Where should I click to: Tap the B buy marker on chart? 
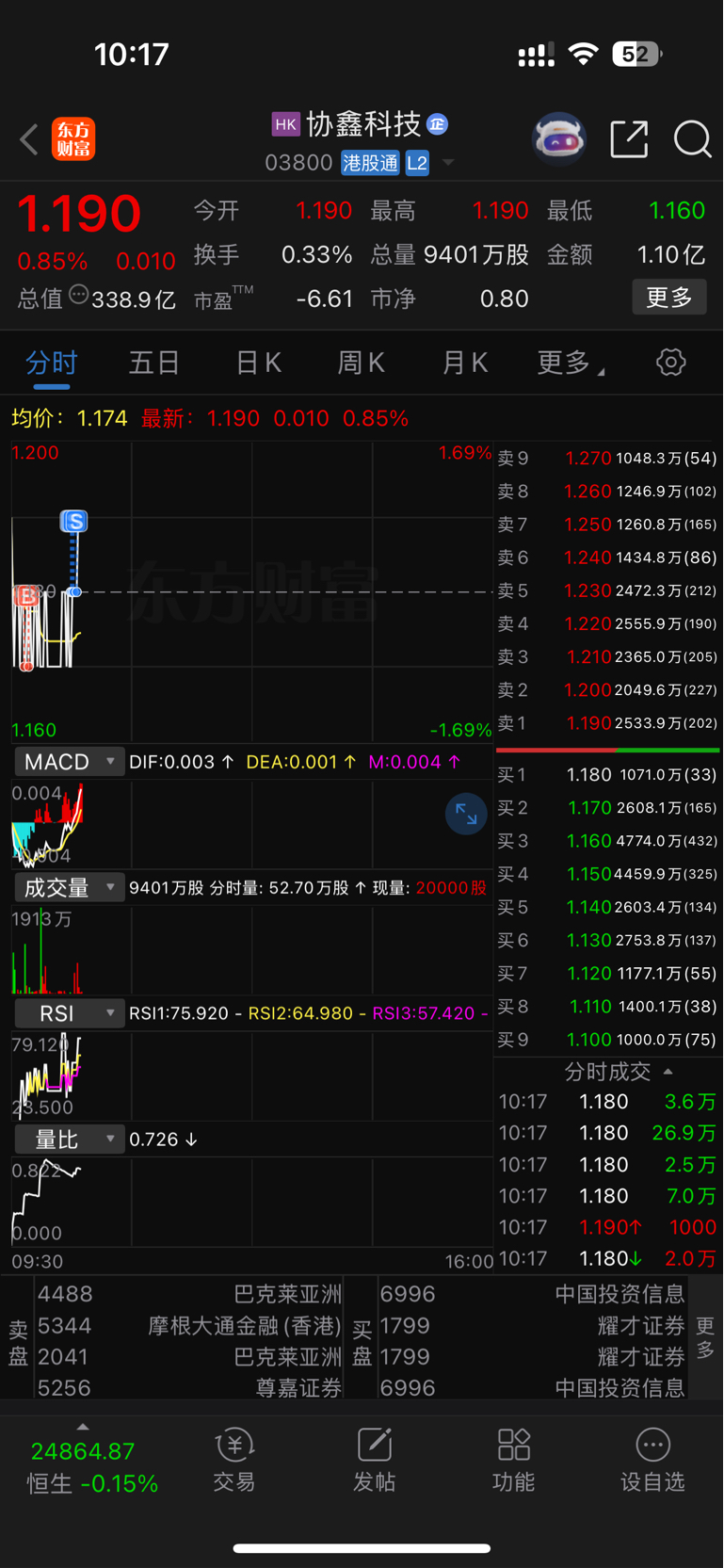pyautogui.click(x=26, y=595)
